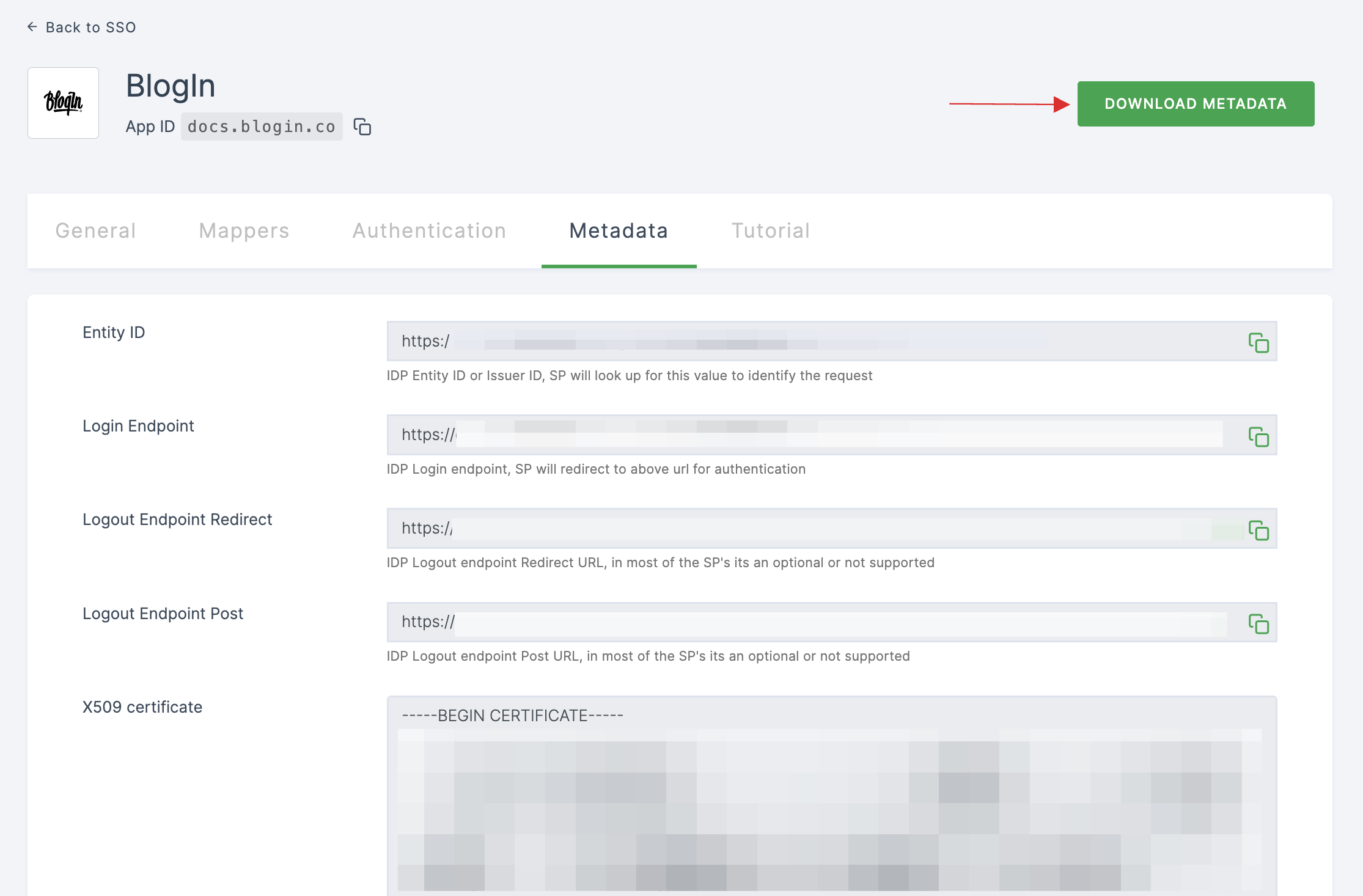Screen dimensions: 1363x896
Task: Click inside the Entity ID field
Action: click(x=832, y=341)
